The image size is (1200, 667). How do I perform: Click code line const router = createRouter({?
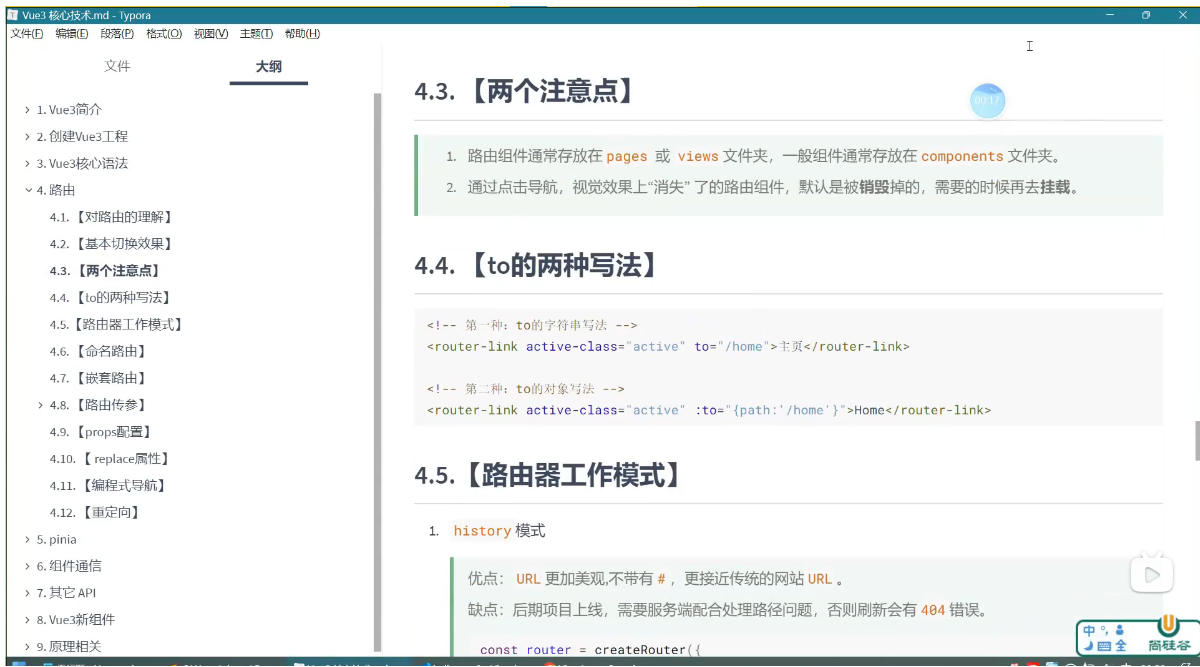point(591,650)
